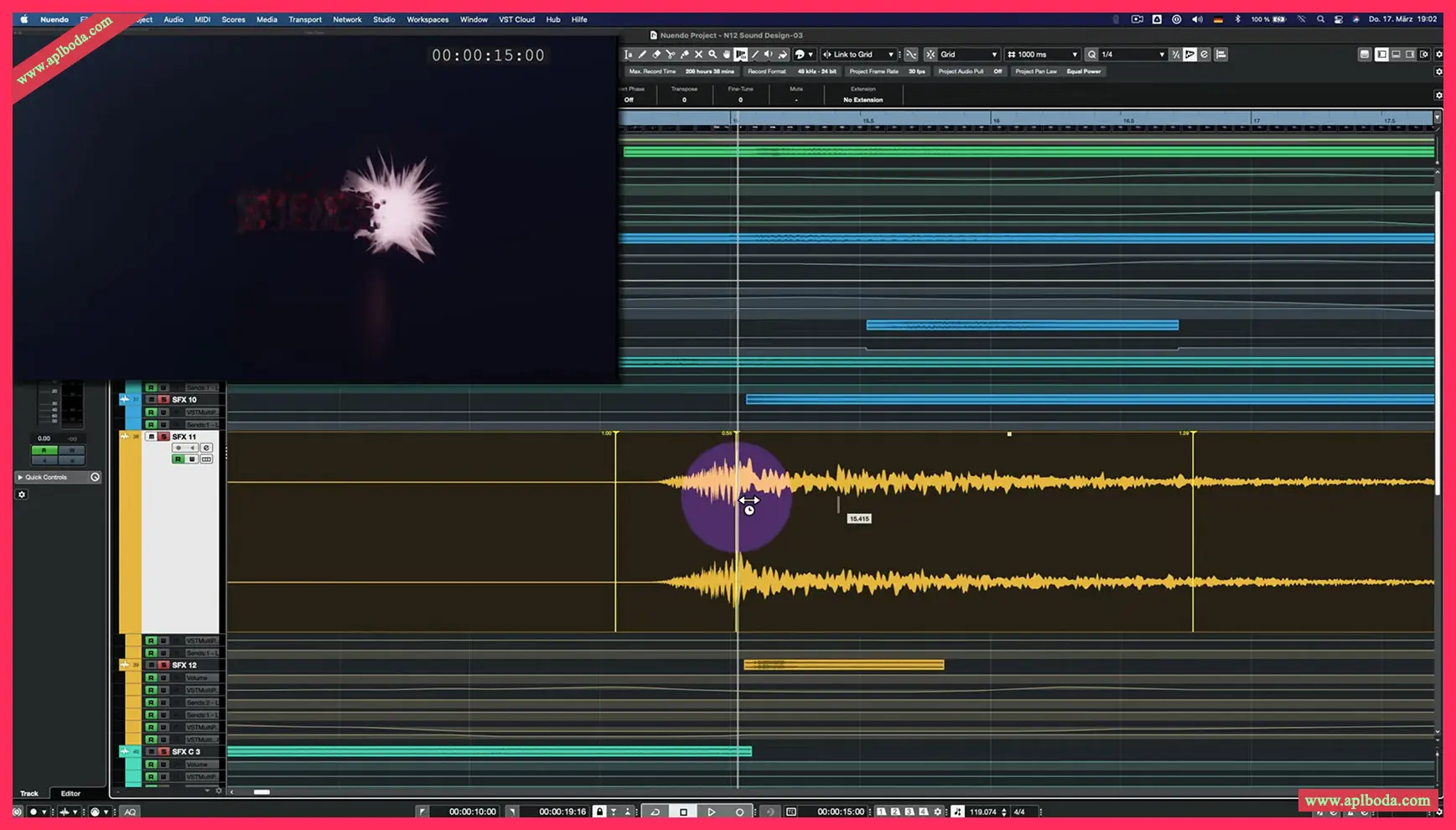Open the Link to Grid dropdown
Image resolution: width=1456 pixels, height=830 pixels.
click(x=859, y=54)
